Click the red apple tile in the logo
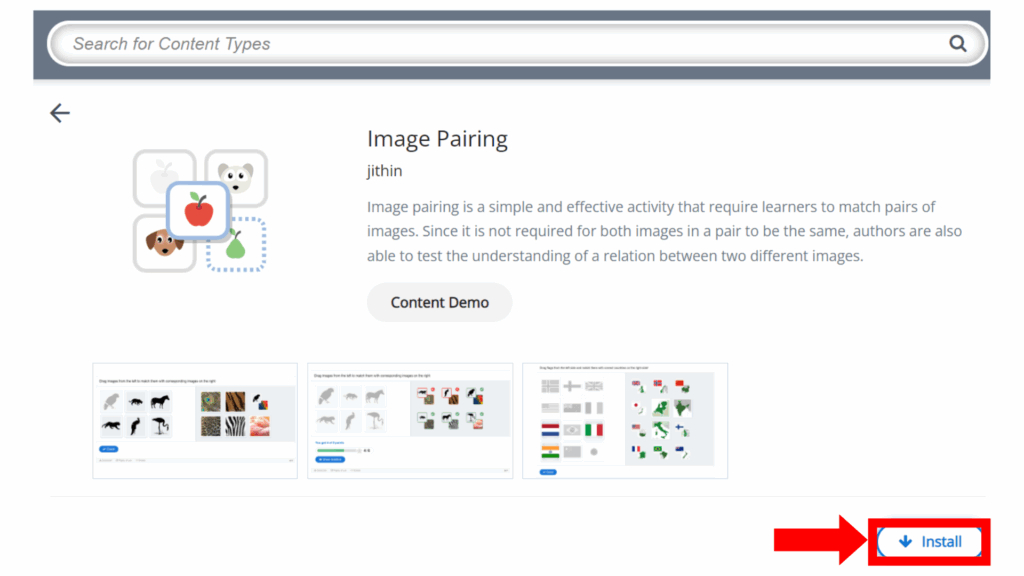1024x576 pixels. coord(199,211)
